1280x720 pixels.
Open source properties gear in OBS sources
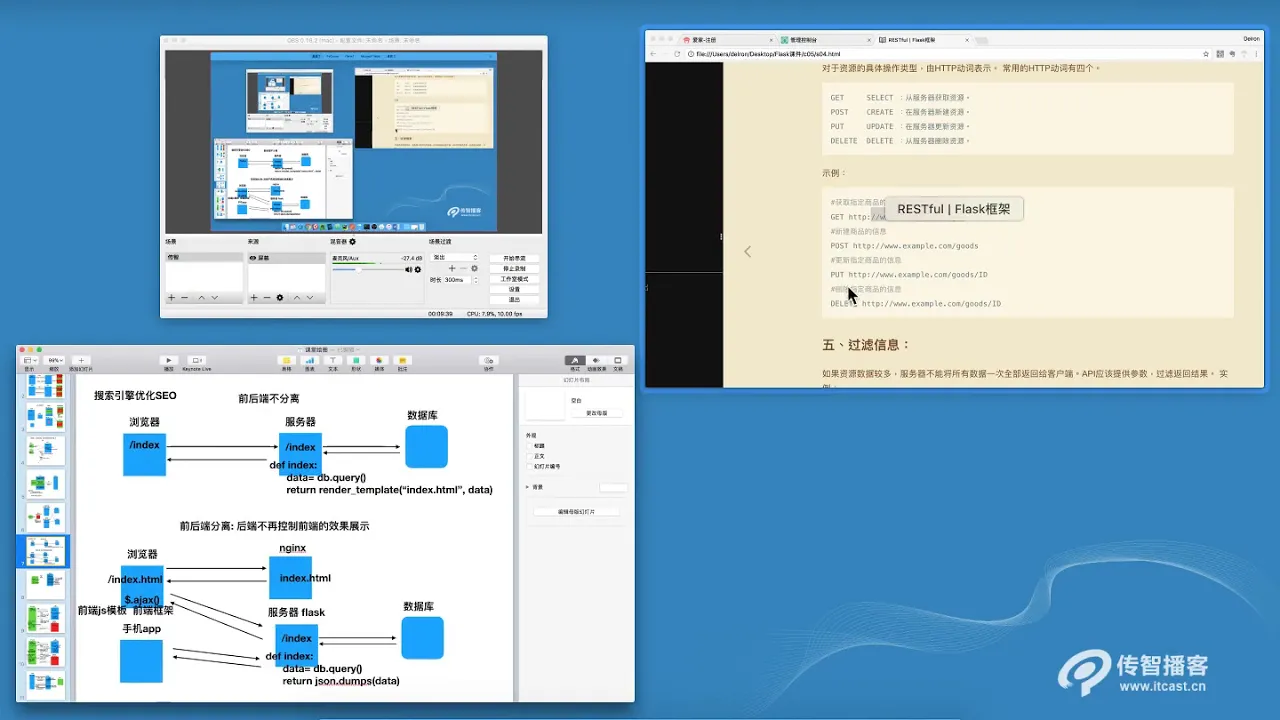[280, 298]
